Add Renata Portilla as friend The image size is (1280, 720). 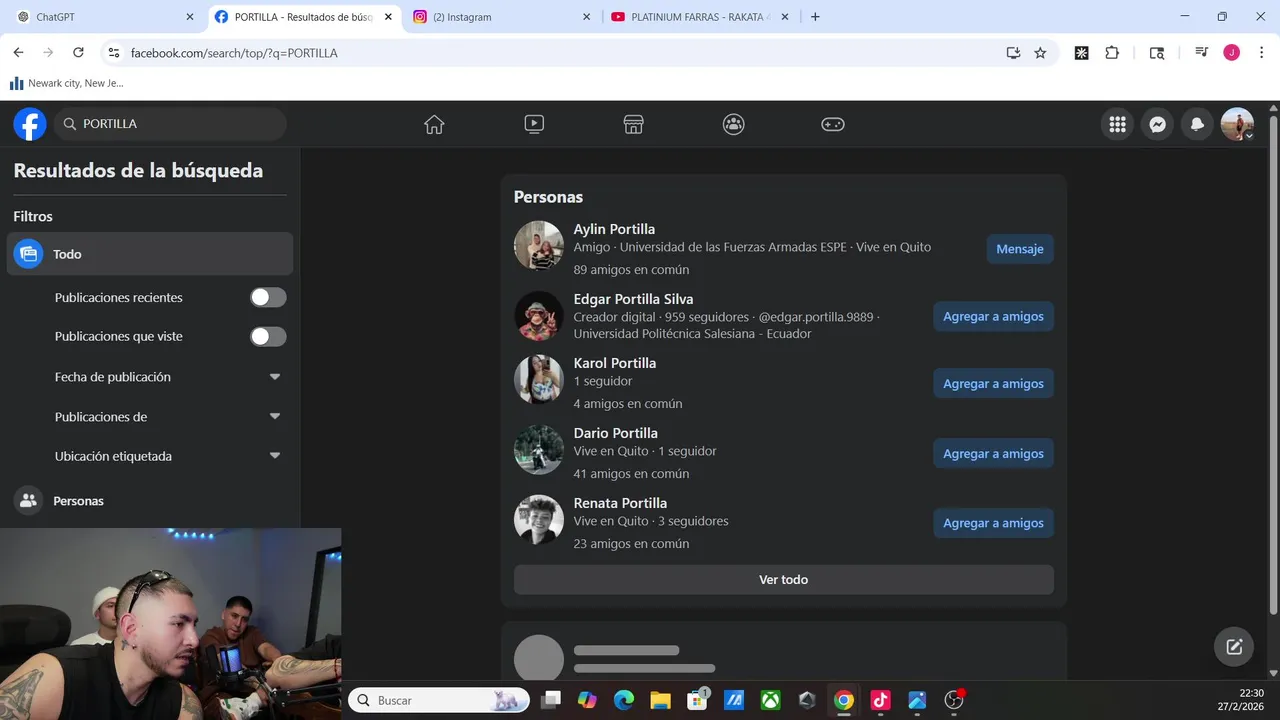click(x=993, y=523)
